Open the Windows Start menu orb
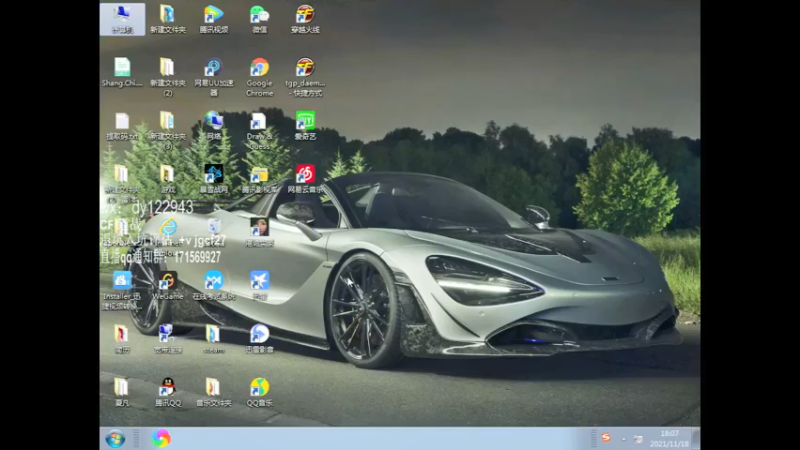Image resolution: width=800 pixels, height=450 pixels. [x=115, y=439]
